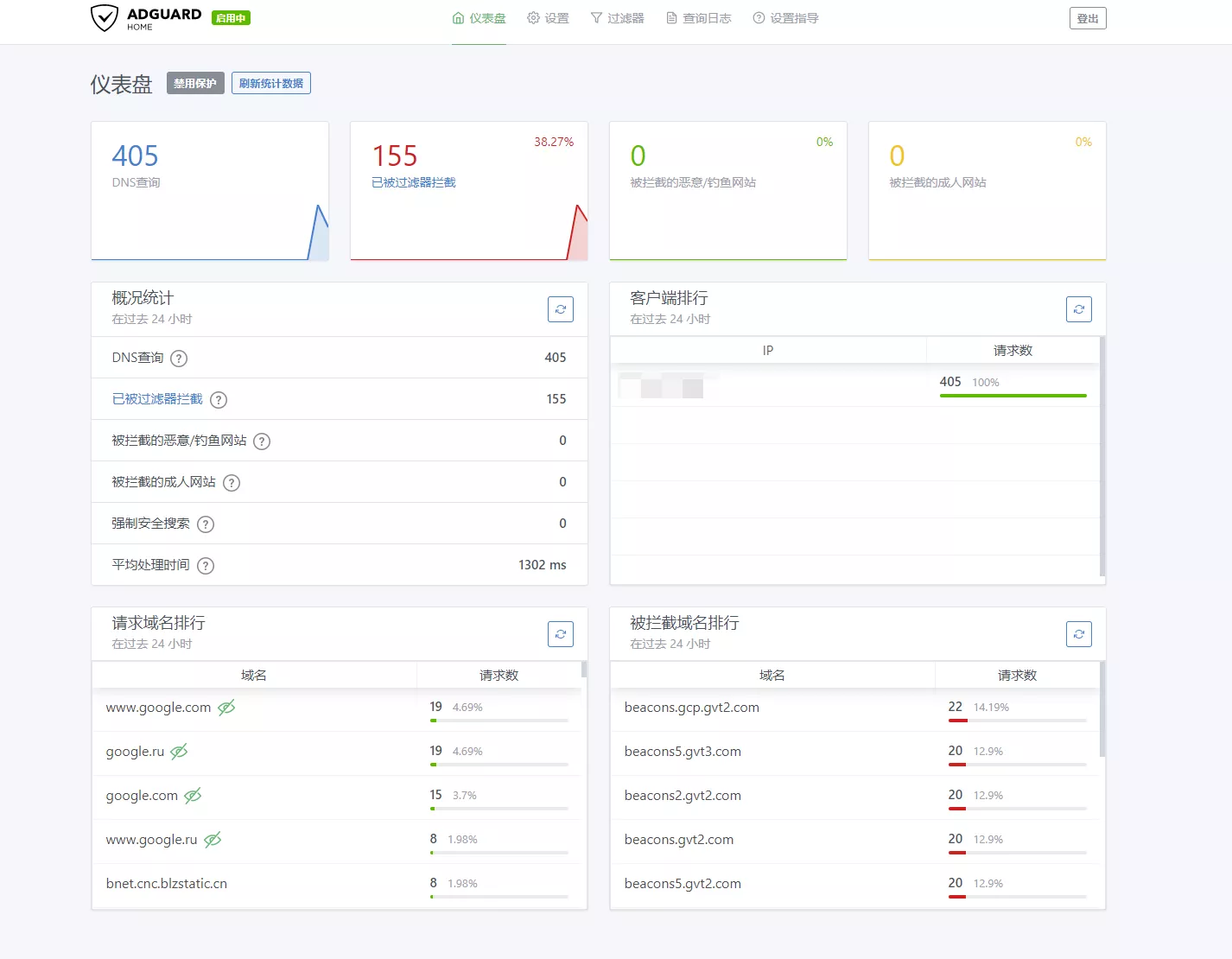Click the IP column header
Image resolution: width=1232 pixels, height=959 pixels.
pos(768,350)
